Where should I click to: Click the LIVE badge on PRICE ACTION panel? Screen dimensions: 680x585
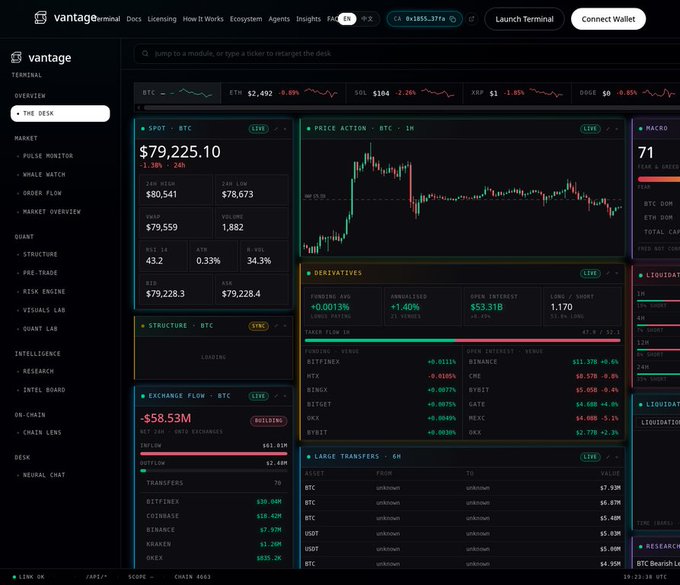[590, 129]
